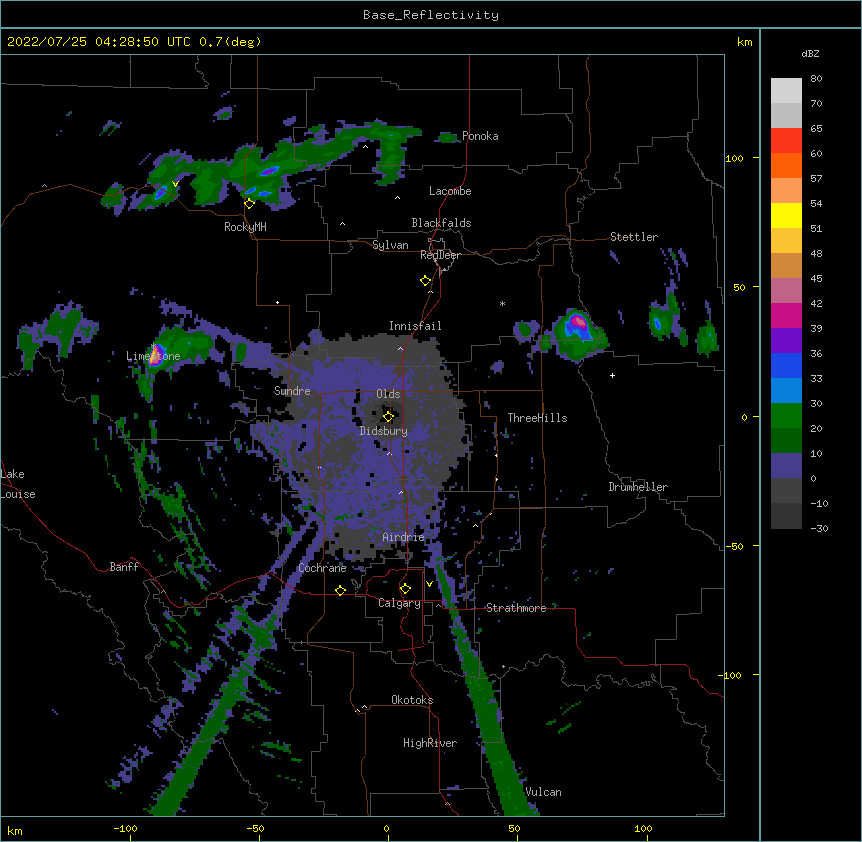Viewport: 862px width, 842px height.
Task: Click the white 80 dBZ legend swatch
Action: 786,90
